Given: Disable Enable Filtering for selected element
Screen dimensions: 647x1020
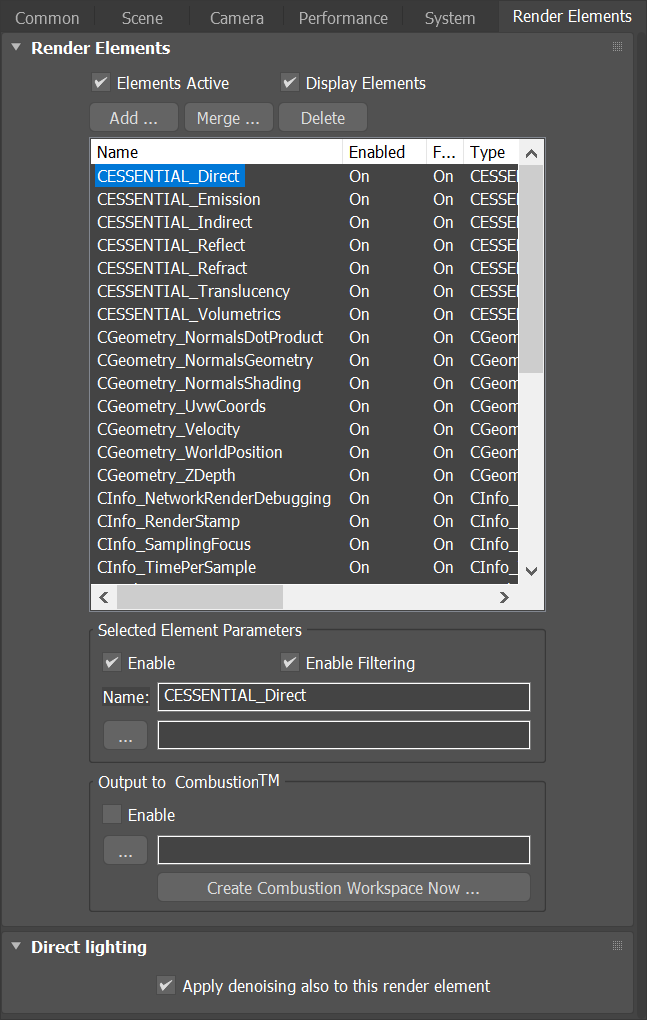Looking at the screenshot, I should pos(290,662).
